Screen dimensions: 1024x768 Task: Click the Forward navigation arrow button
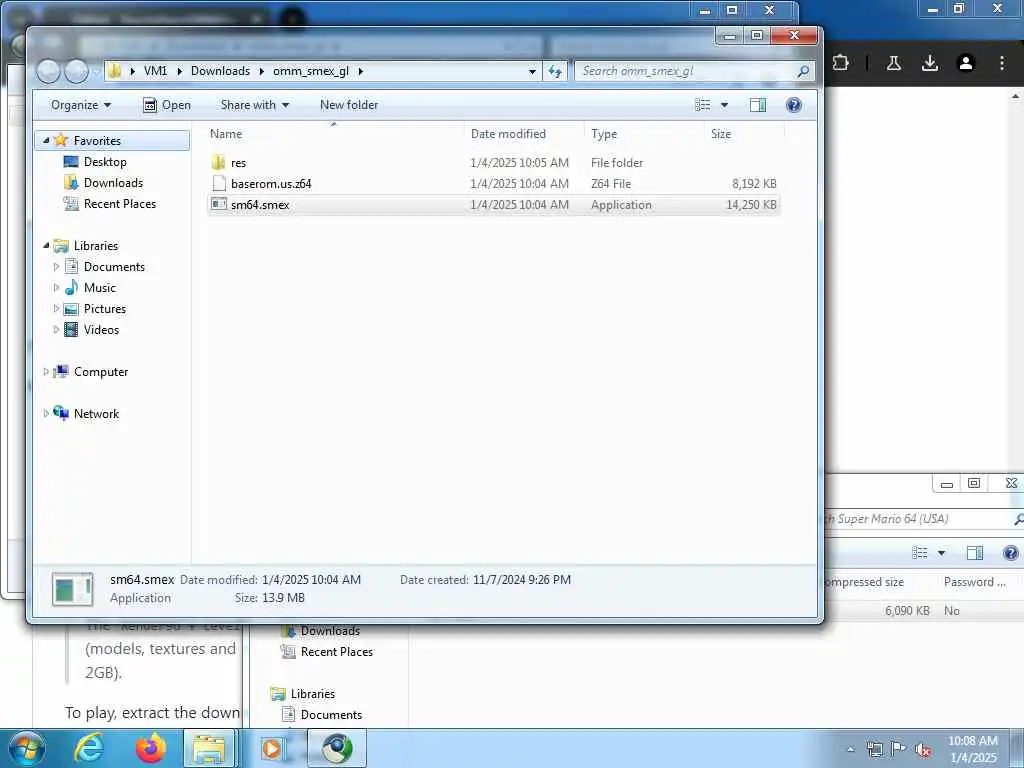pyautogui.click(x=76, y=71)
